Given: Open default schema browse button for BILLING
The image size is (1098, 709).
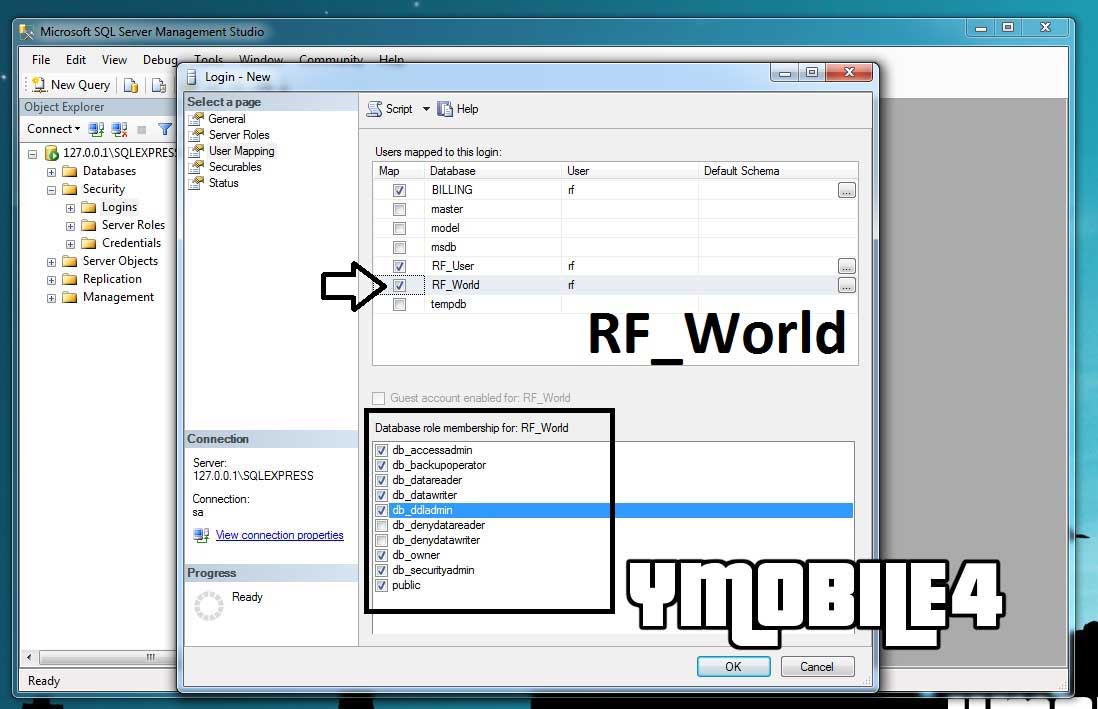Looking at the screenshot, I should 846,191.
